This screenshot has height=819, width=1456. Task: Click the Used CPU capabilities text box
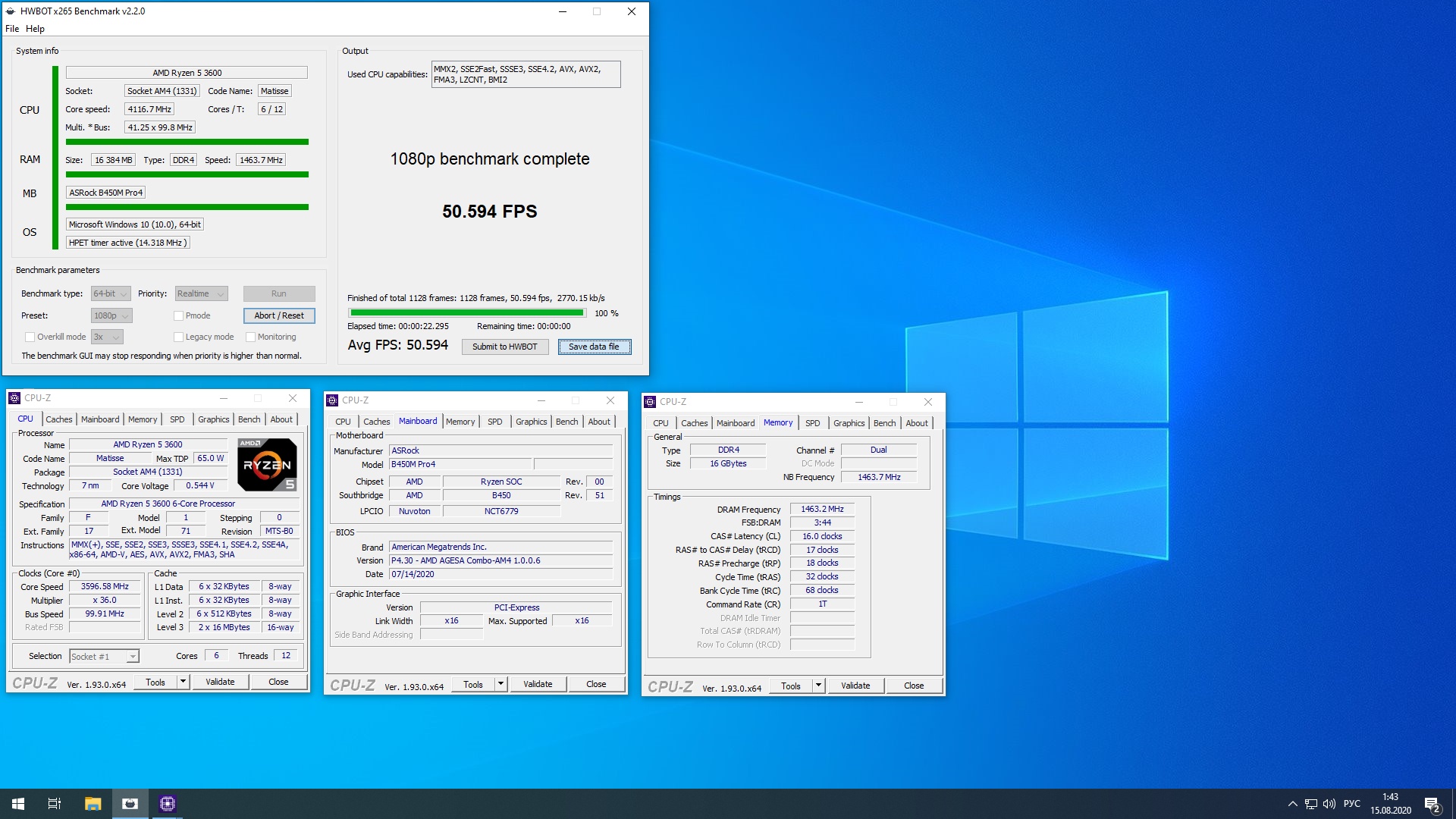526,74
